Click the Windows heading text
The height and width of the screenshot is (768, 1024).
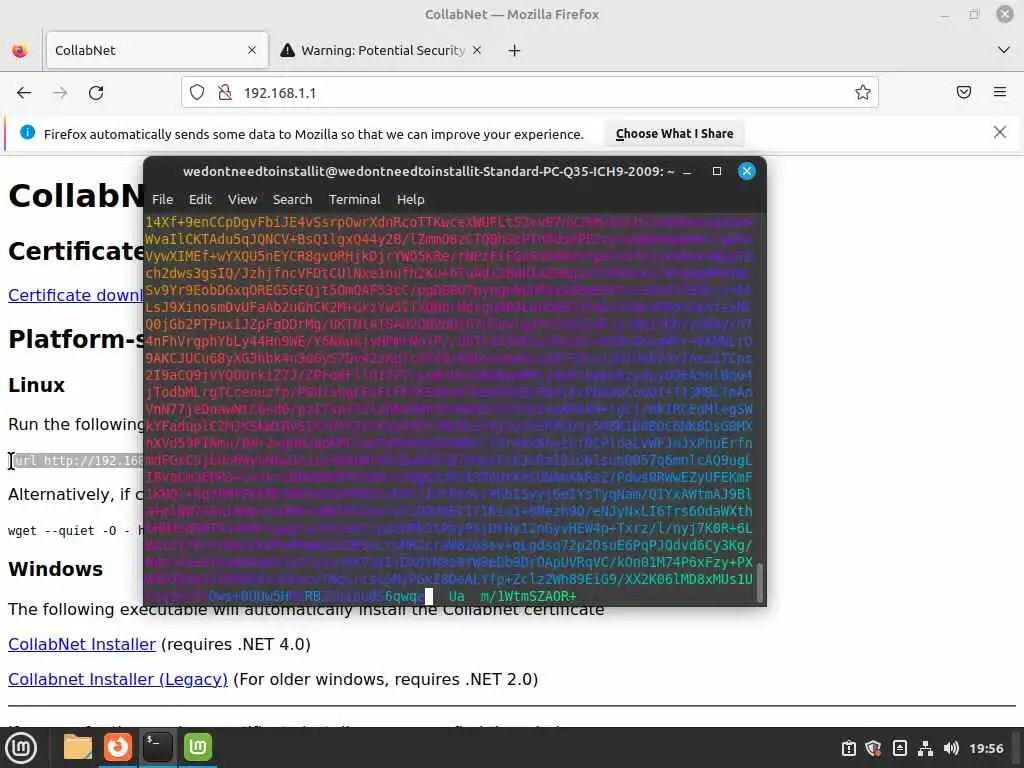point(56,569)
